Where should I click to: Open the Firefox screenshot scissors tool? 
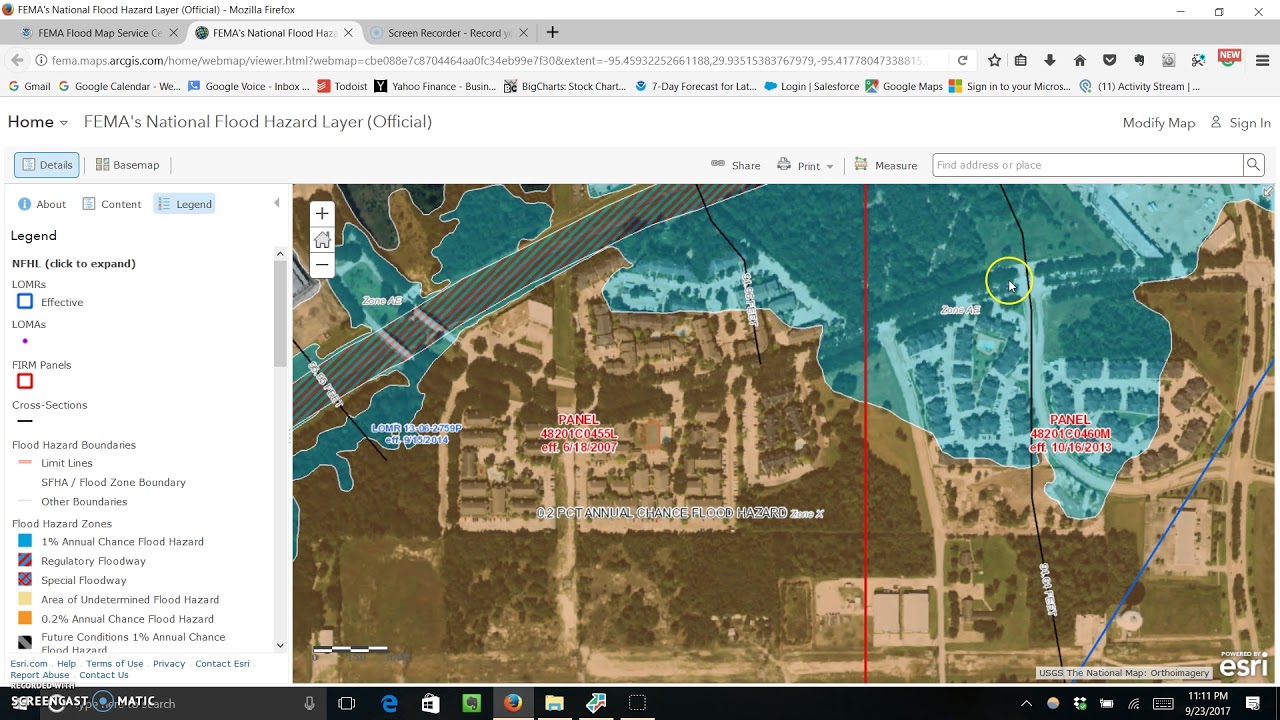[1199, 60]
